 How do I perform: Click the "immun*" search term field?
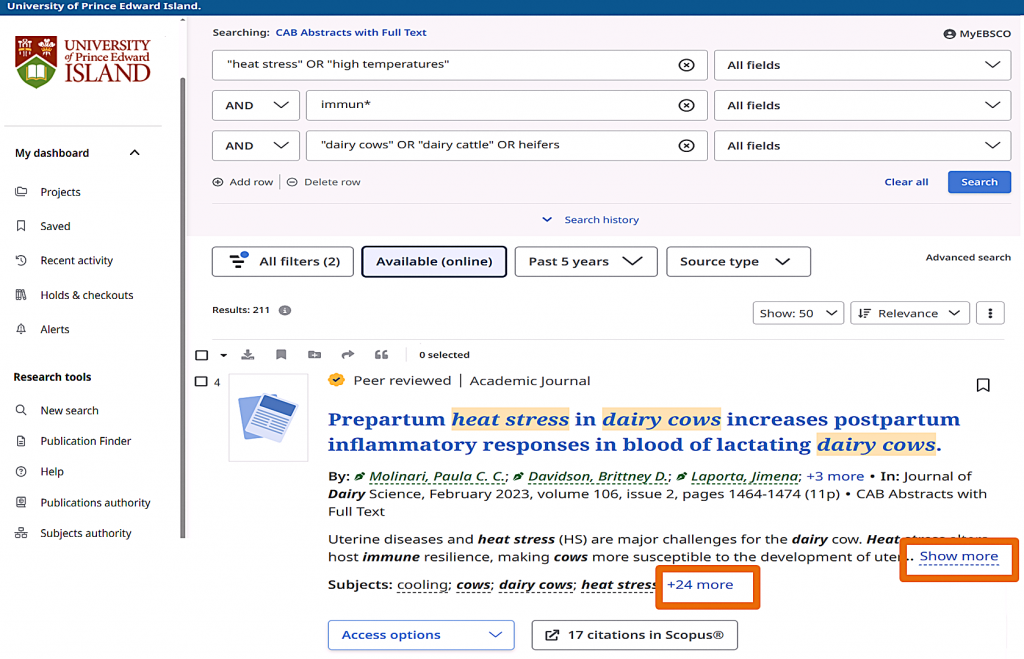490,105
